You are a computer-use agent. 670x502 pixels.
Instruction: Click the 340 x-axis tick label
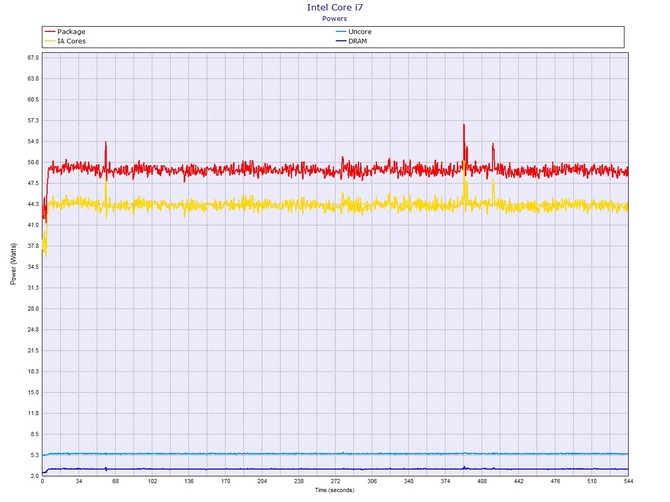pos(409,481)
